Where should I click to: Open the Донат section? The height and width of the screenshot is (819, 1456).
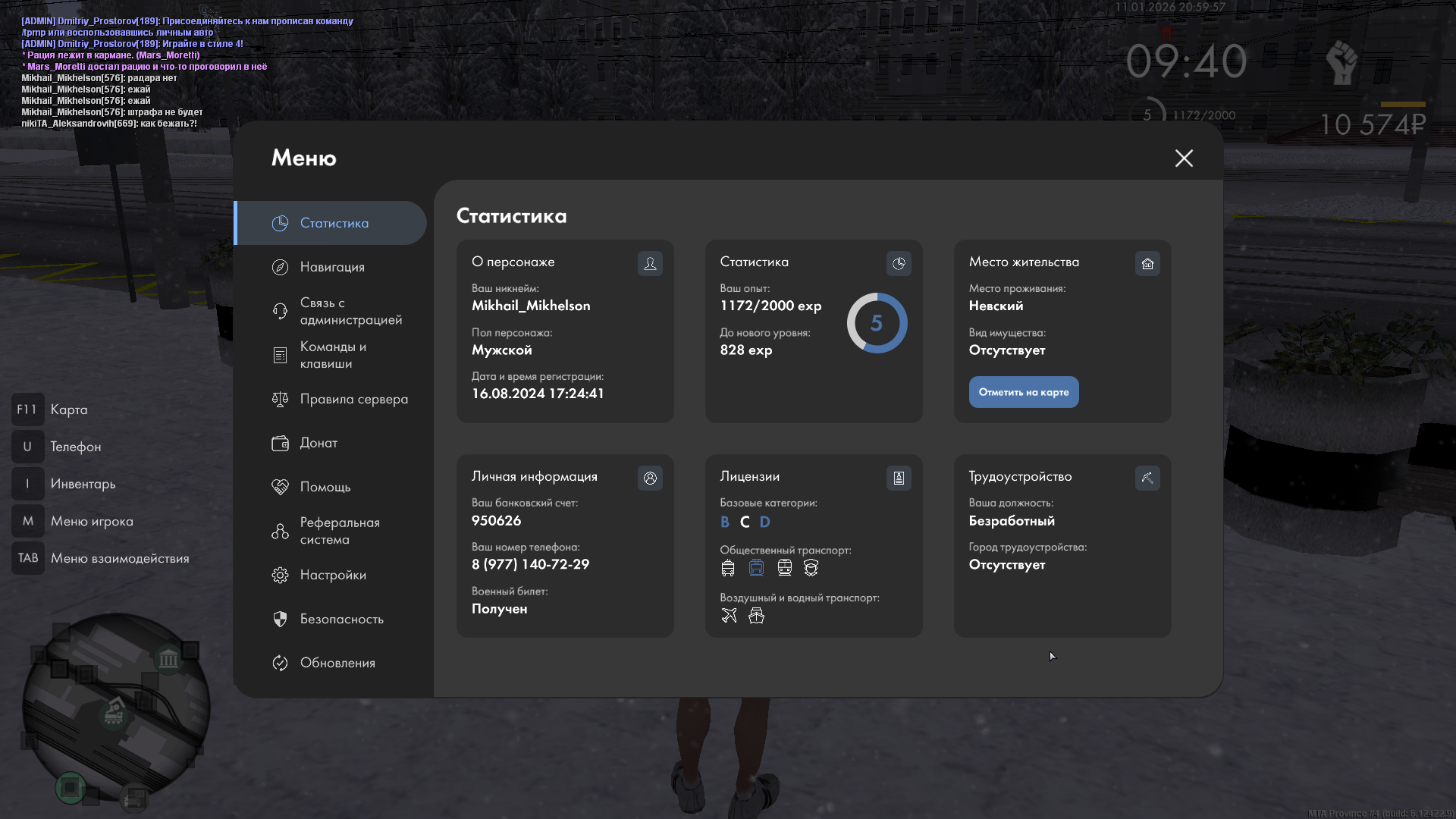318,443
